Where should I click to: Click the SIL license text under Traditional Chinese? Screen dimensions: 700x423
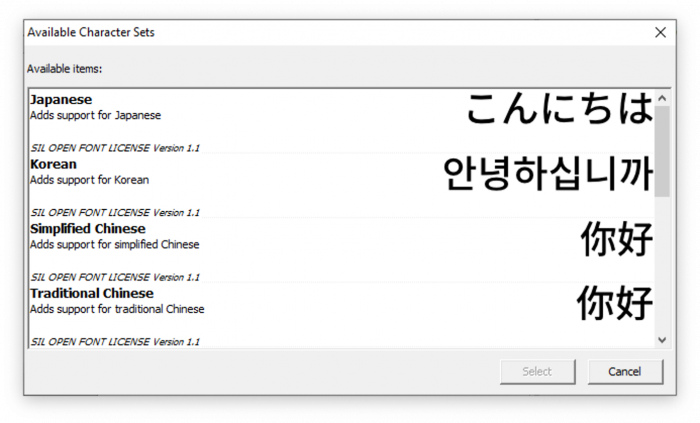115,341
